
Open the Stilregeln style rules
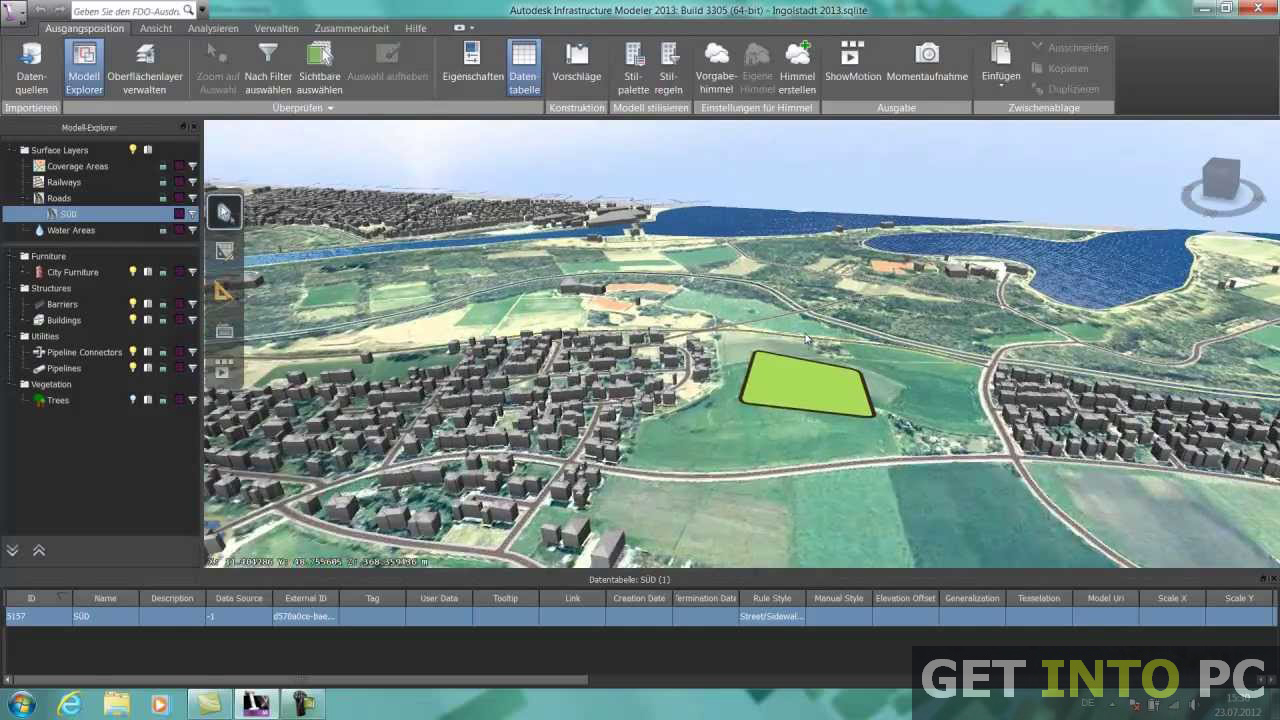(x=669, y=68)
